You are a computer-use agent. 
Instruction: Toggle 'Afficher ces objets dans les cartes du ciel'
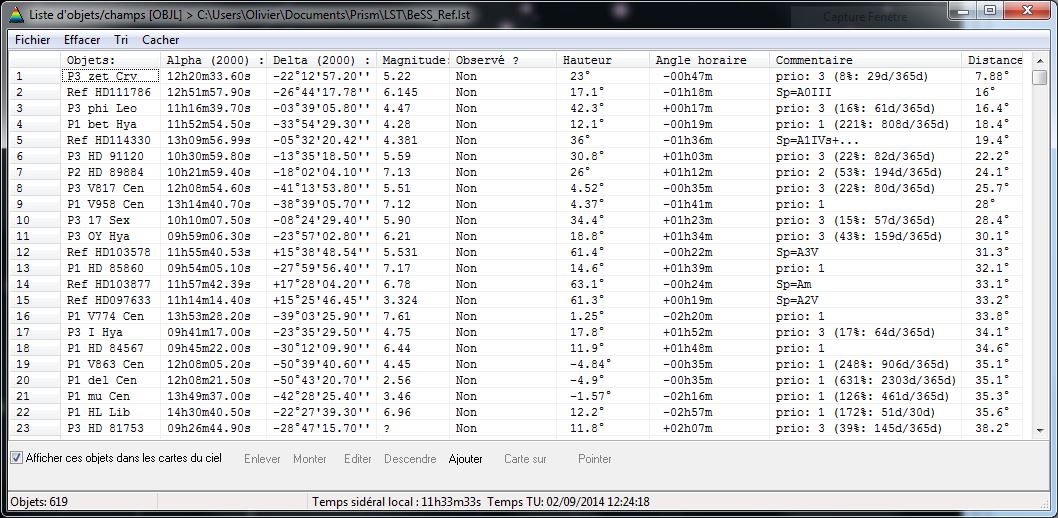(x=17, y=458)
